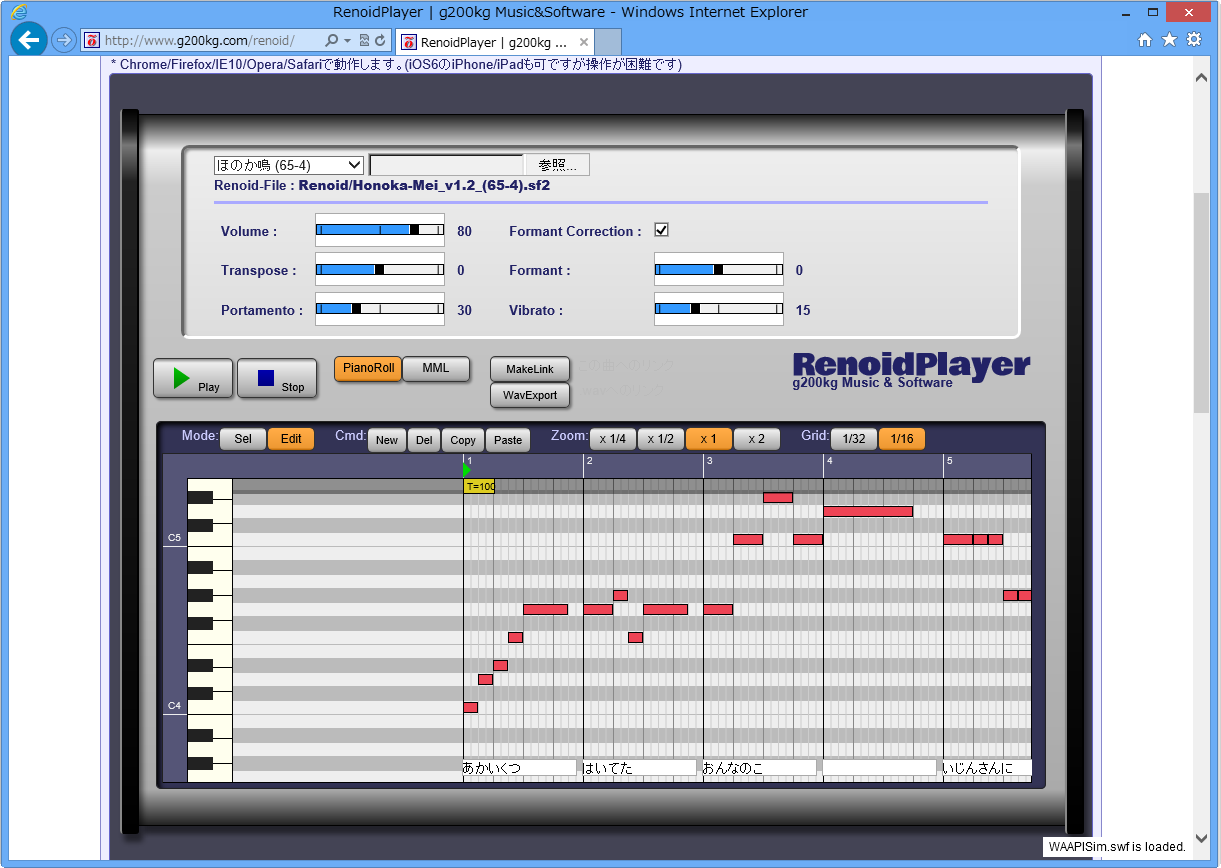This screenshot has height=868, width=1221.
Task: Click measure 5 number in the ruler
Action: [x=949, y=460]
